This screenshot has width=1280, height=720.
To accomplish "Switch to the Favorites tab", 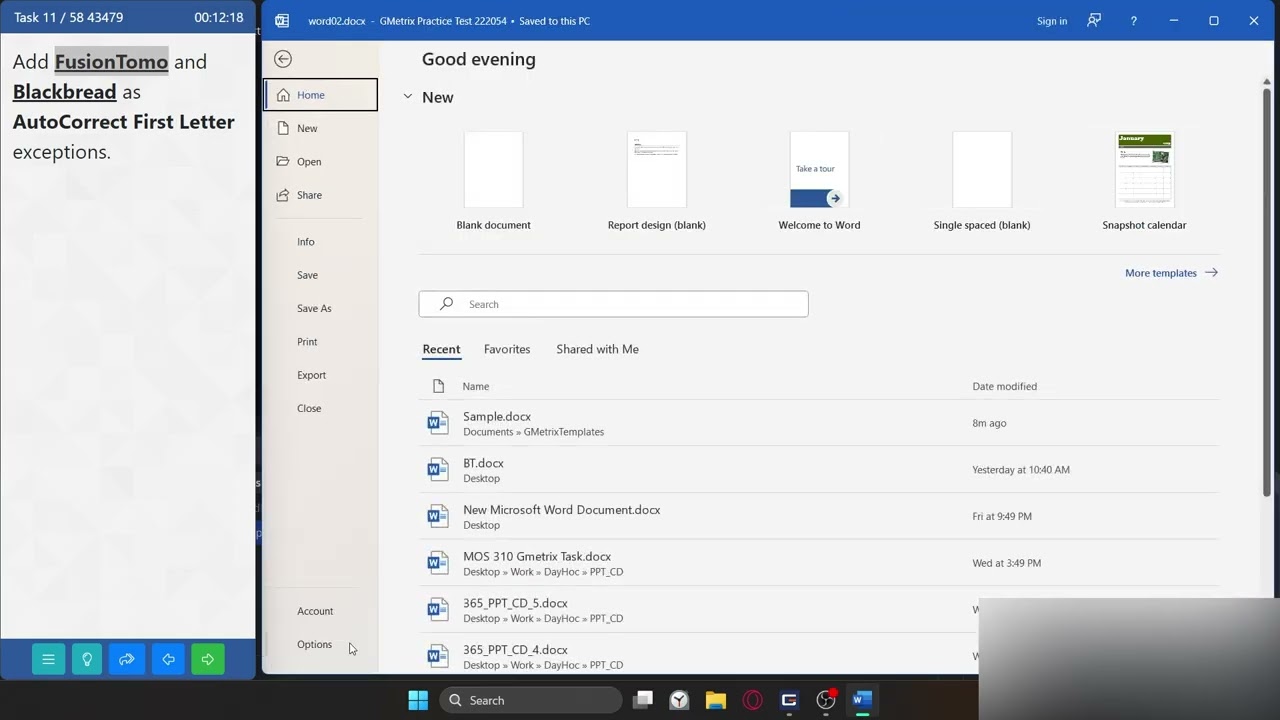I will [507, 349].
